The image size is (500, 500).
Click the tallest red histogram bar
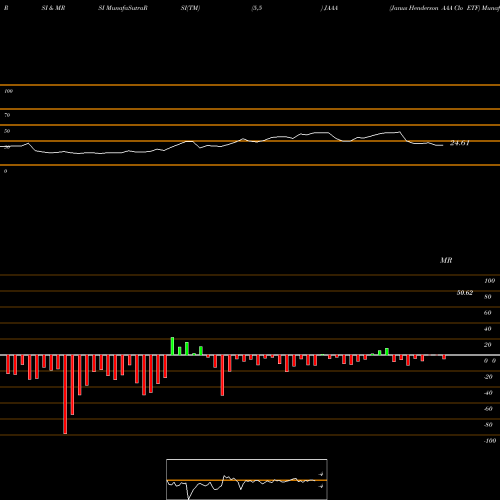coord(65,394)
